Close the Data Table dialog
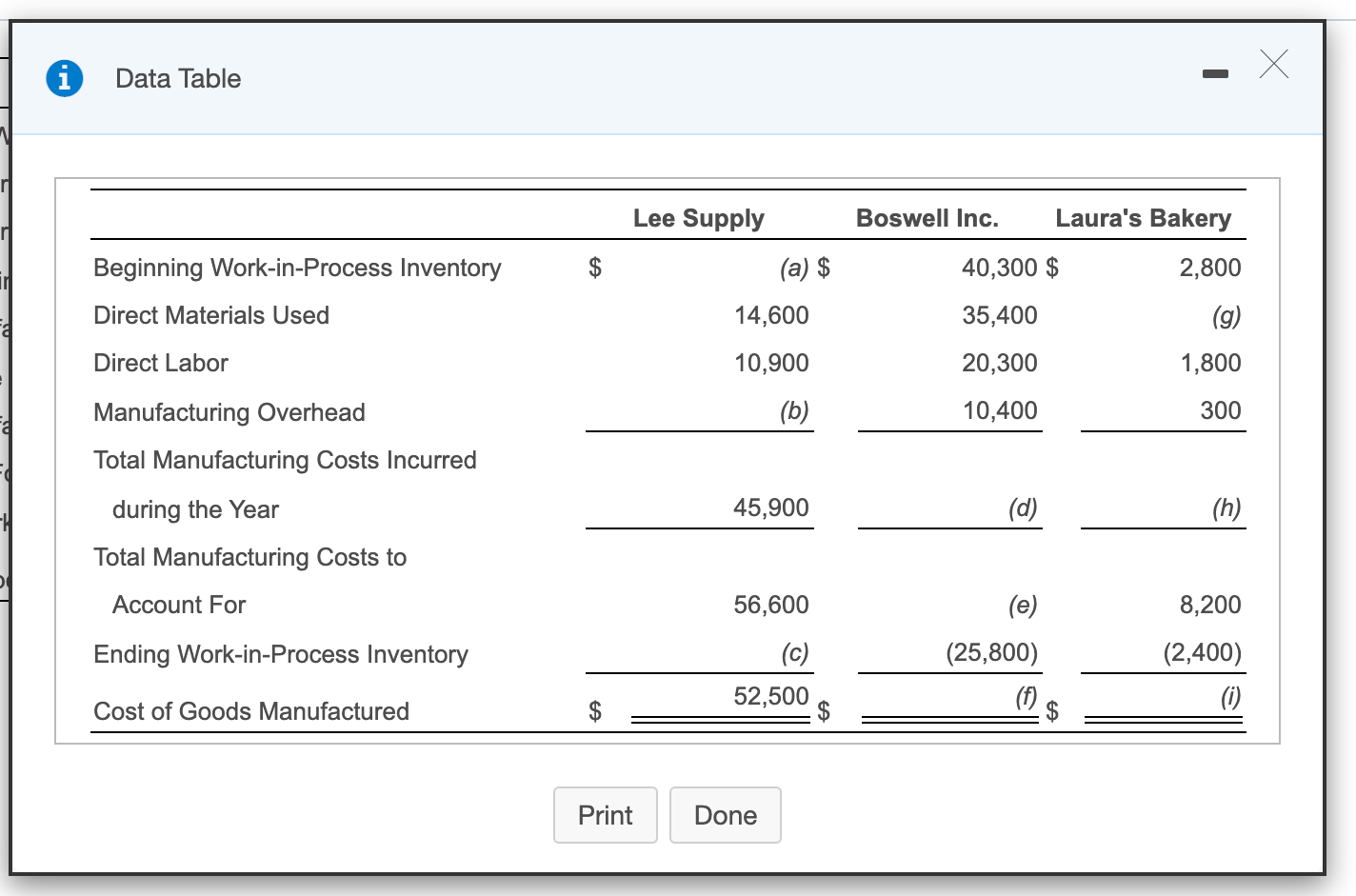This screenshot has width=1356, height=896. tap(1274, 64)
